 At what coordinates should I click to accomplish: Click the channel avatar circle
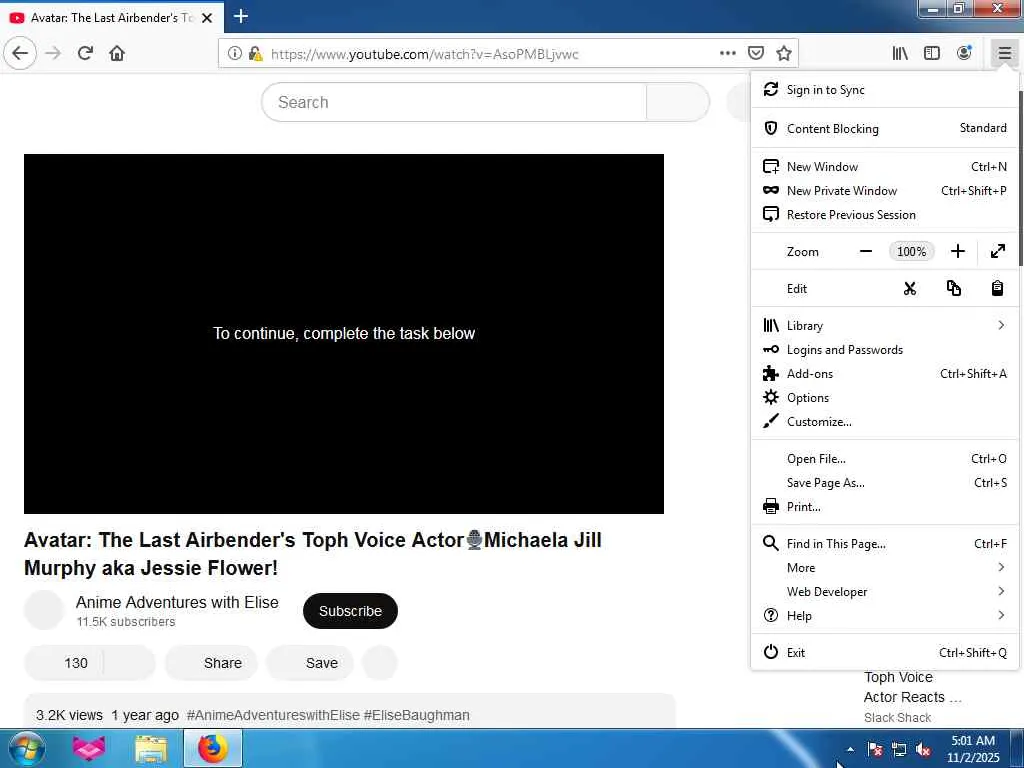tap(44, 610)
